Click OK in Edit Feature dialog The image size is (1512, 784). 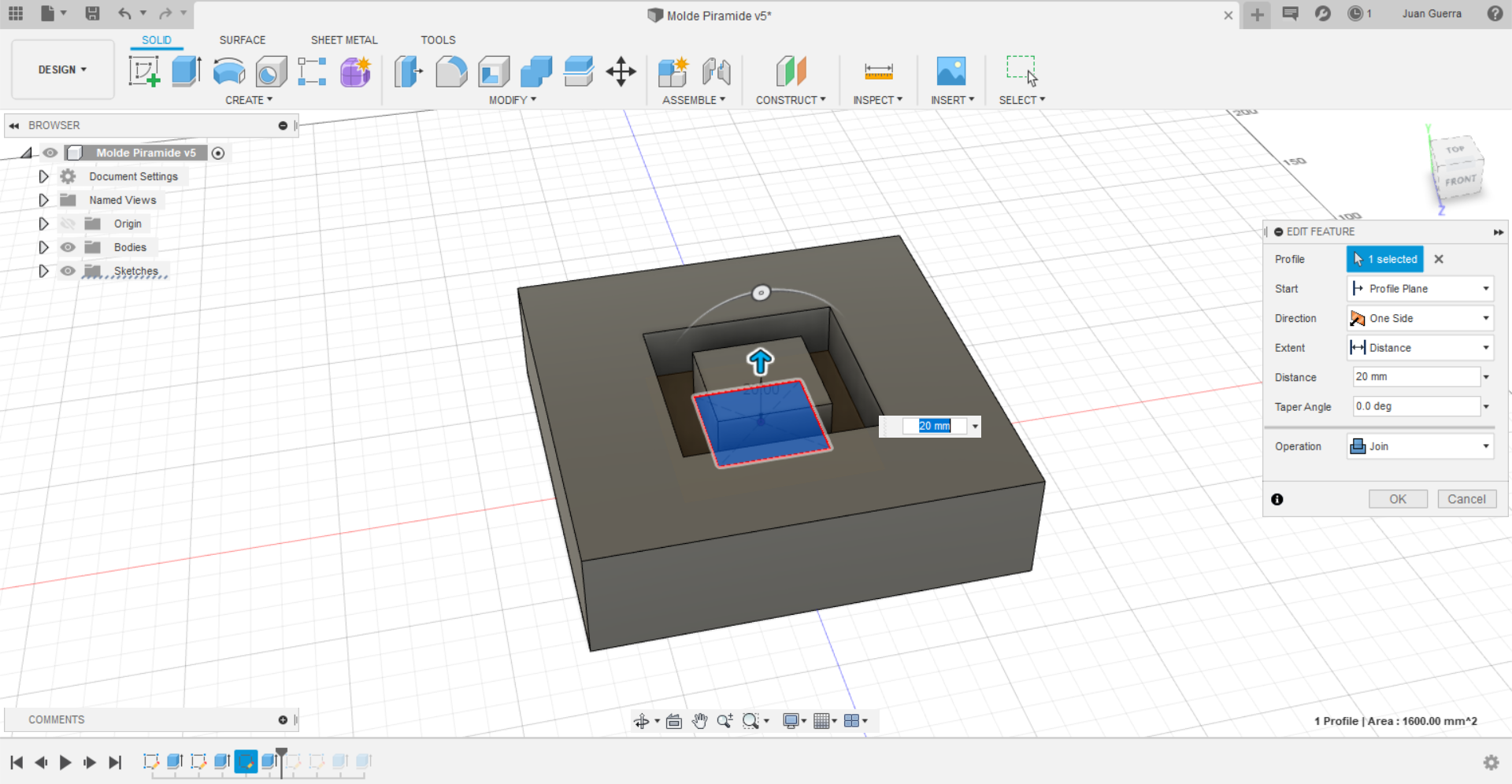pyautogui.click(x=1397, y=499)
